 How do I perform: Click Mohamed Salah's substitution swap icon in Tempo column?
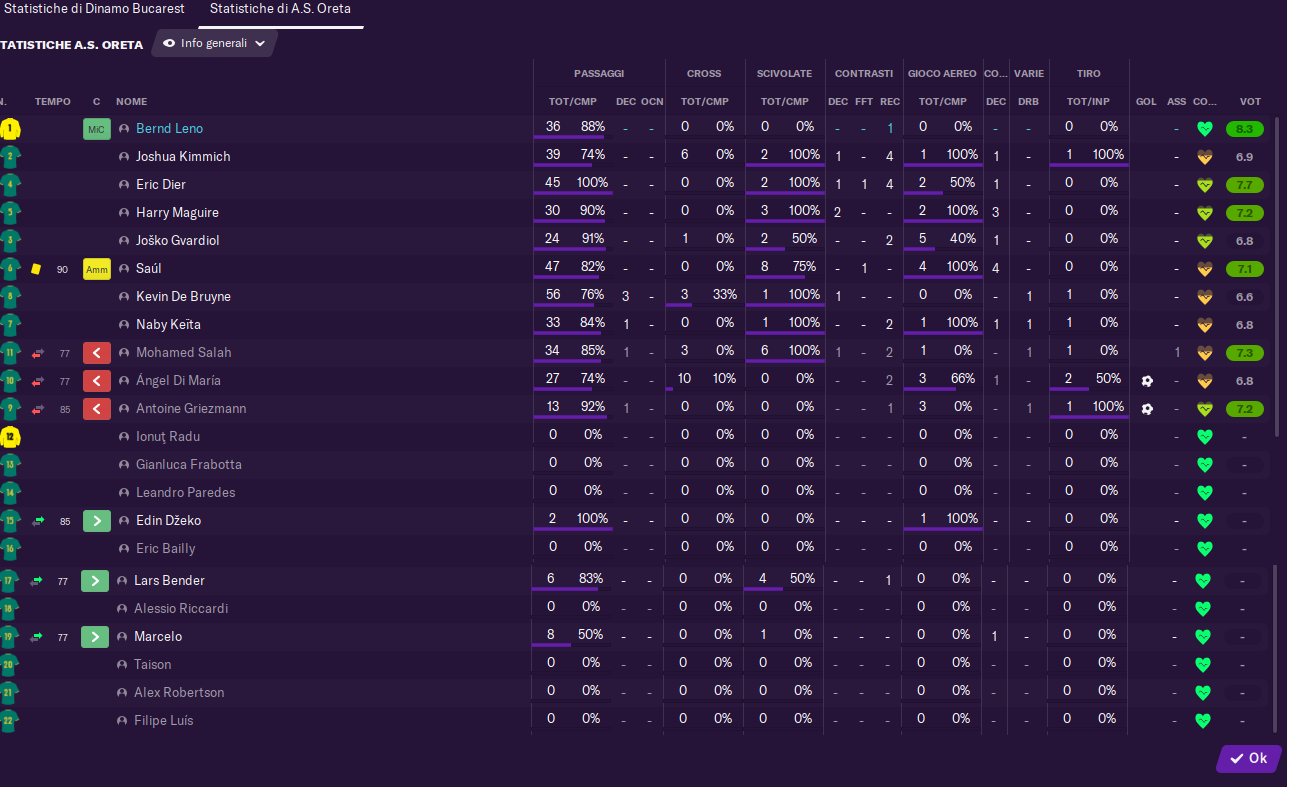point(38,353)
